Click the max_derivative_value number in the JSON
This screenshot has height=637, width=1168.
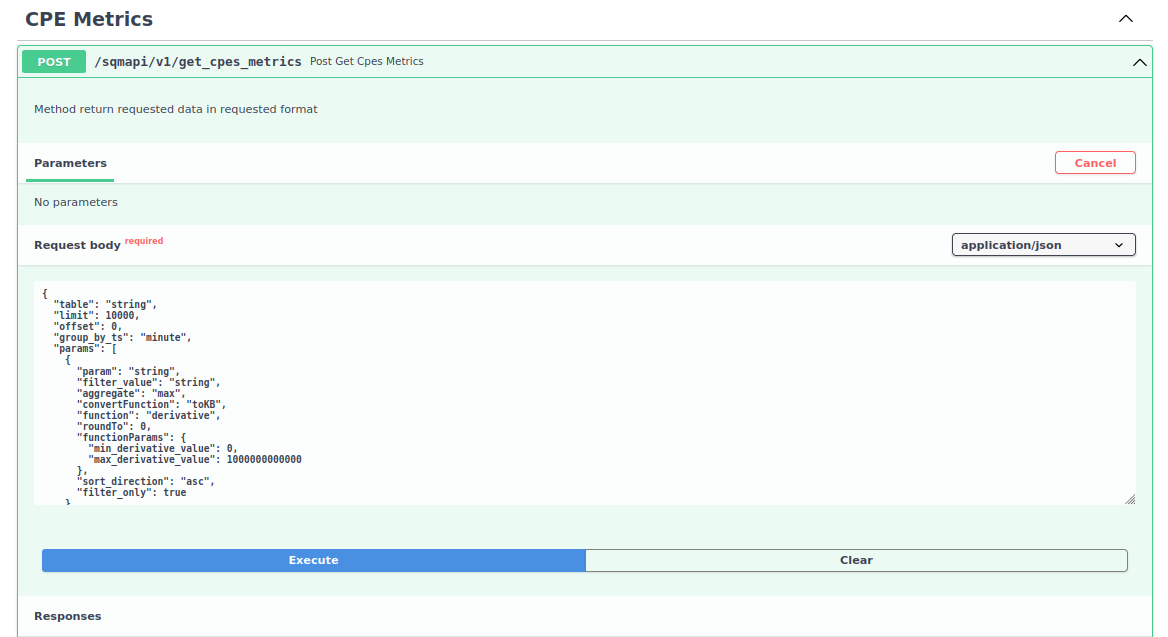pyautogui.click(x=264, y=459)
